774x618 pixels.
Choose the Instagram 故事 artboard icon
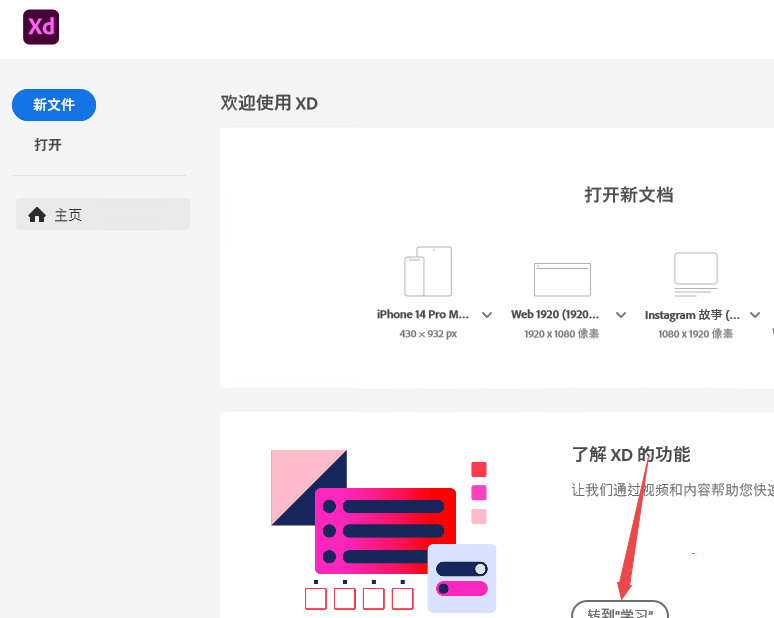click(696, 274)
